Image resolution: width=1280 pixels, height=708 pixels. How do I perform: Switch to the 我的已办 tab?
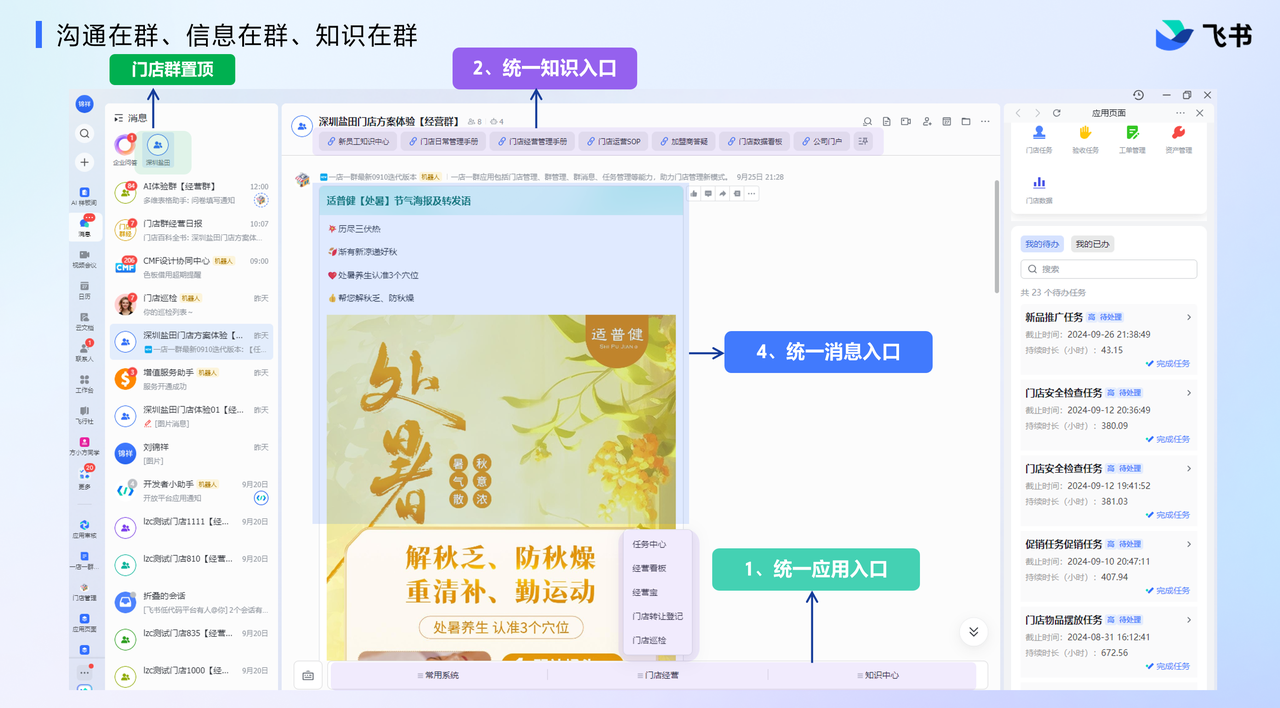point(1092,244)
